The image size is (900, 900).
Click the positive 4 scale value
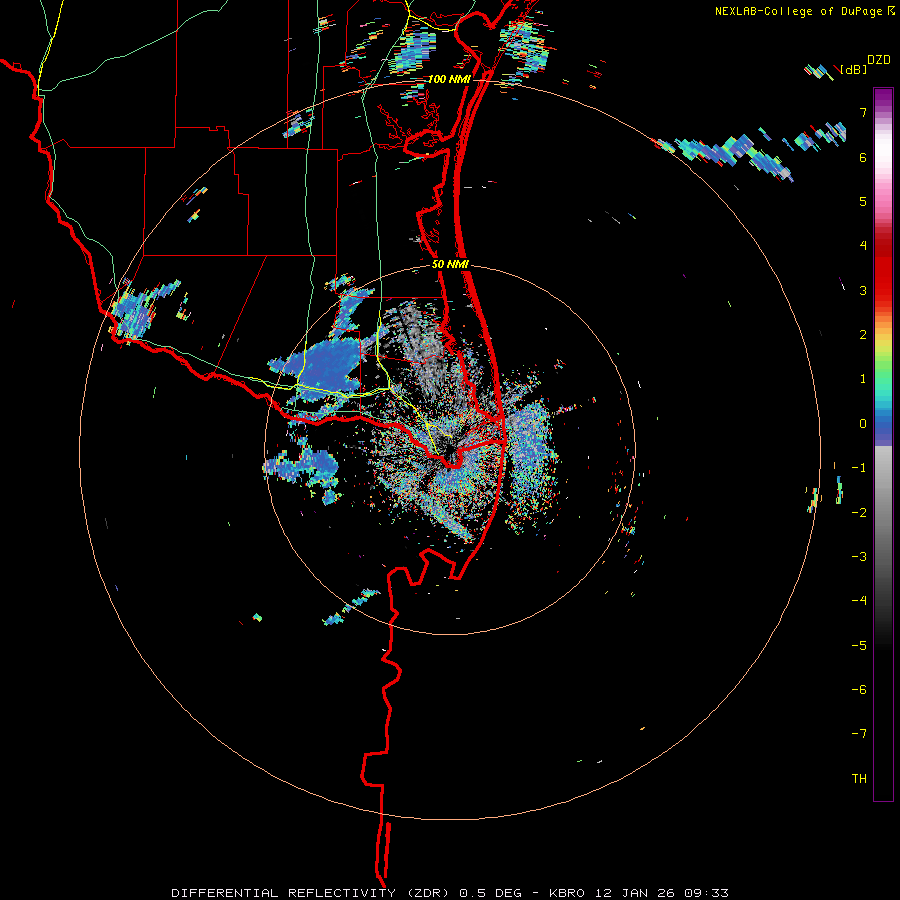coord(863,246)
